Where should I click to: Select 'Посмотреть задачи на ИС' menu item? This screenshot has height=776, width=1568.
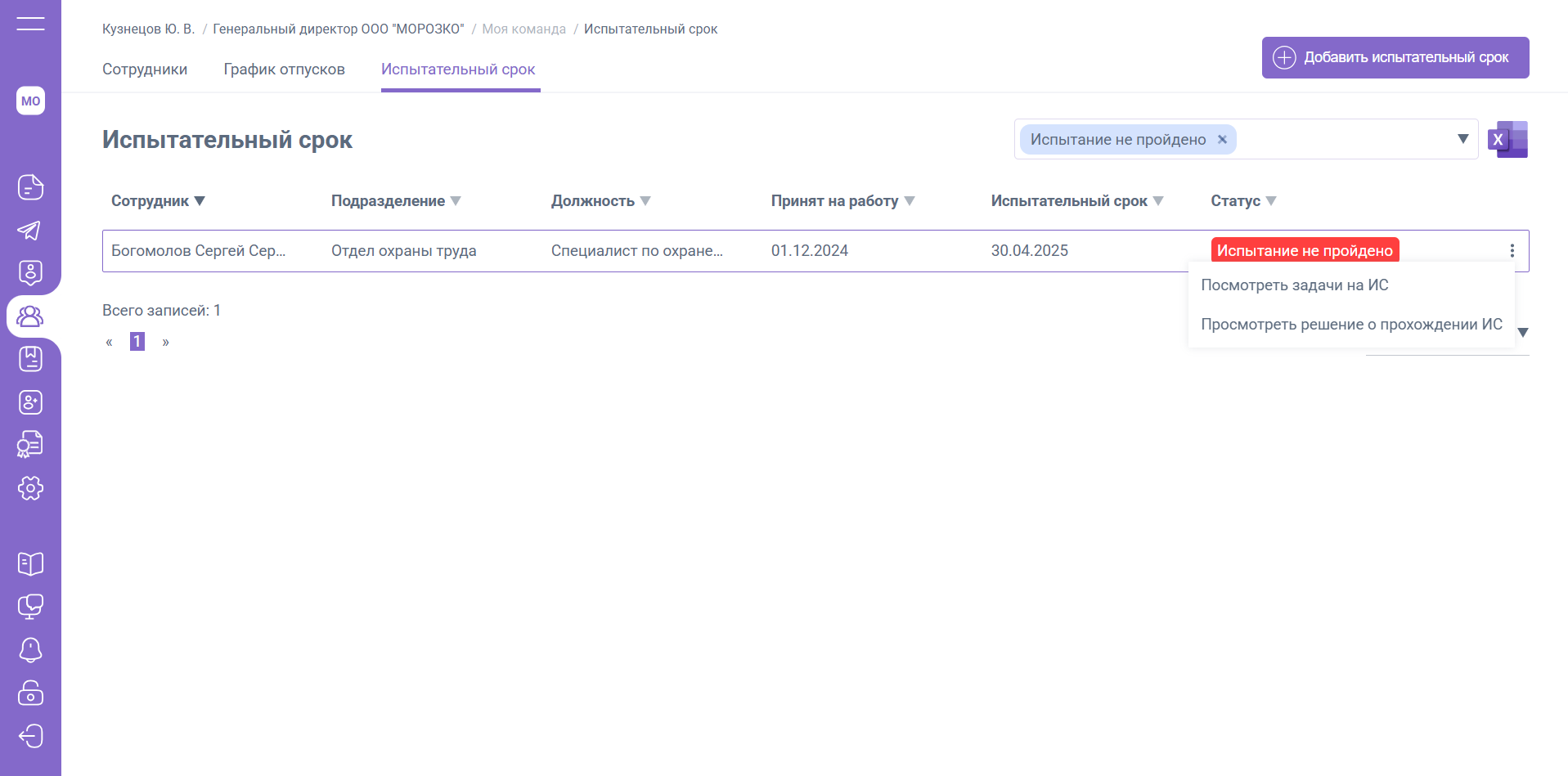[x=1294, y=285]
